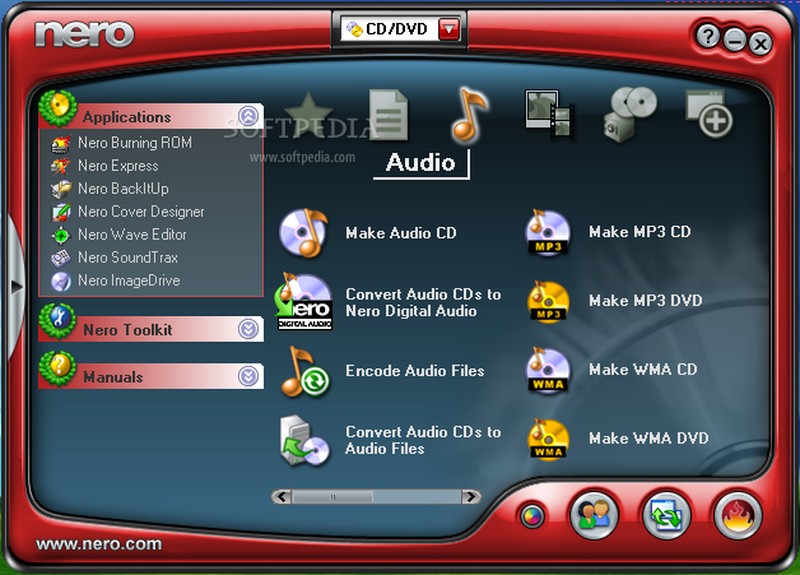Launch Nero Burning ROM from Applications
Viewport: 800px width, 575px height.
(134, 143)
